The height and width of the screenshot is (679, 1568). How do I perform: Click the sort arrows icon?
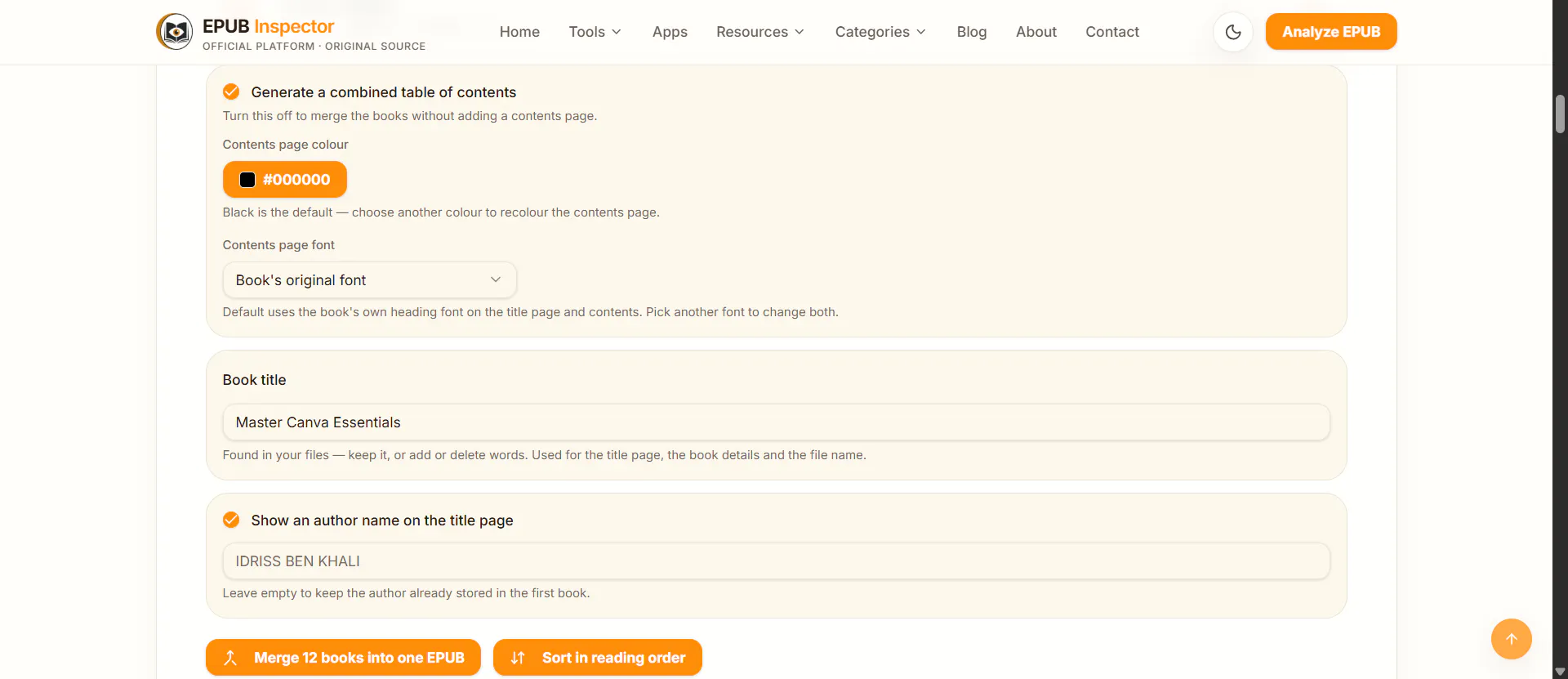518,658
